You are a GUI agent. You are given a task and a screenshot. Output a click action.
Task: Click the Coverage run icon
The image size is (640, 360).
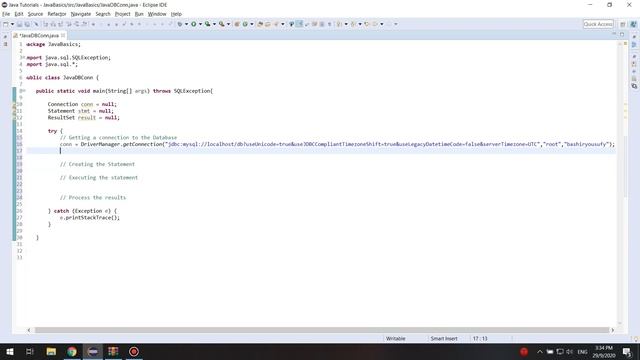pos(207,24)
